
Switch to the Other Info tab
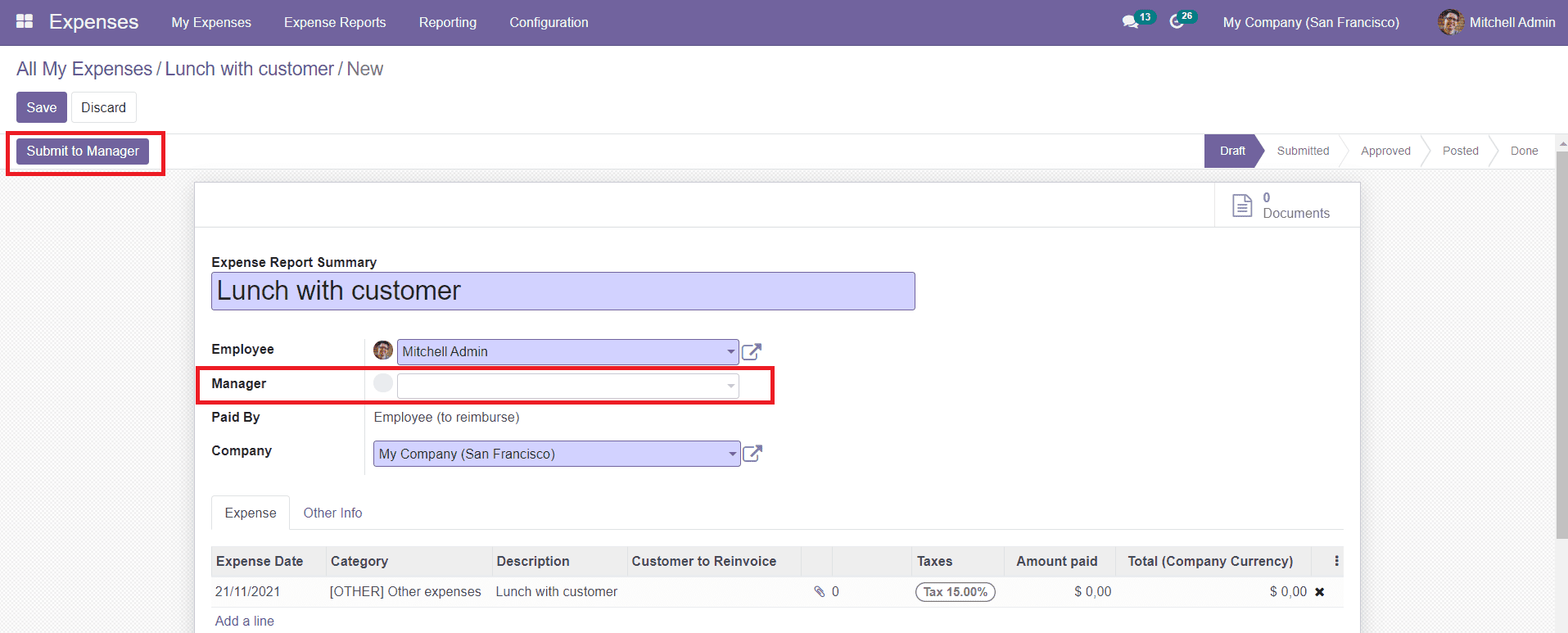tap(332, 513)
